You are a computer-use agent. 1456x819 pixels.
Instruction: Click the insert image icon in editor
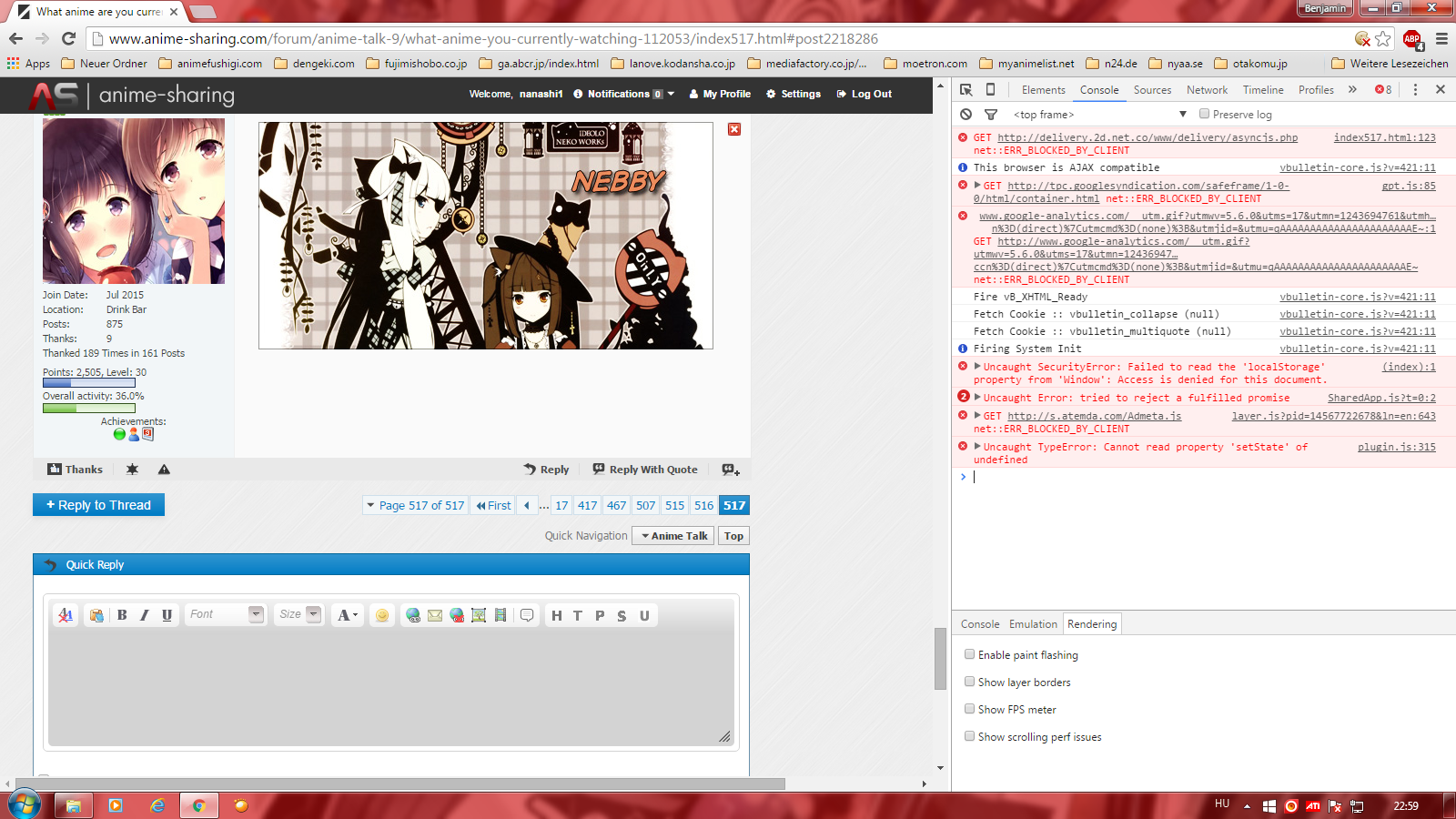click(479, 615)
